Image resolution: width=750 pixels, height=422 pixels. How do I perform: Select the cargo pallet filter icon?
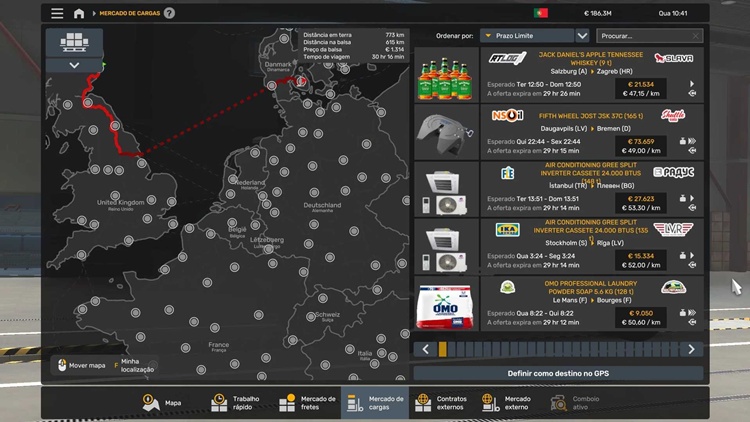coord(75,42)
